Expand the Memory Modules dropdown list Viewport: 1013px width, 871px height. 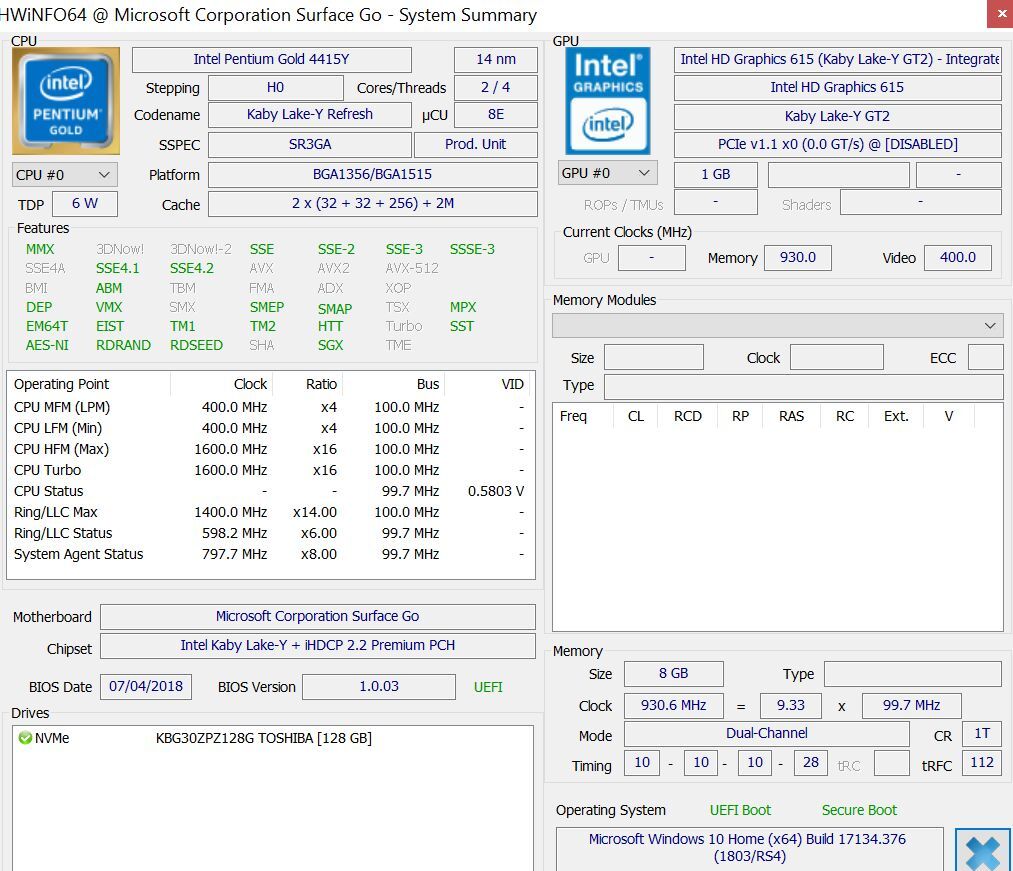tap(777, 326)
